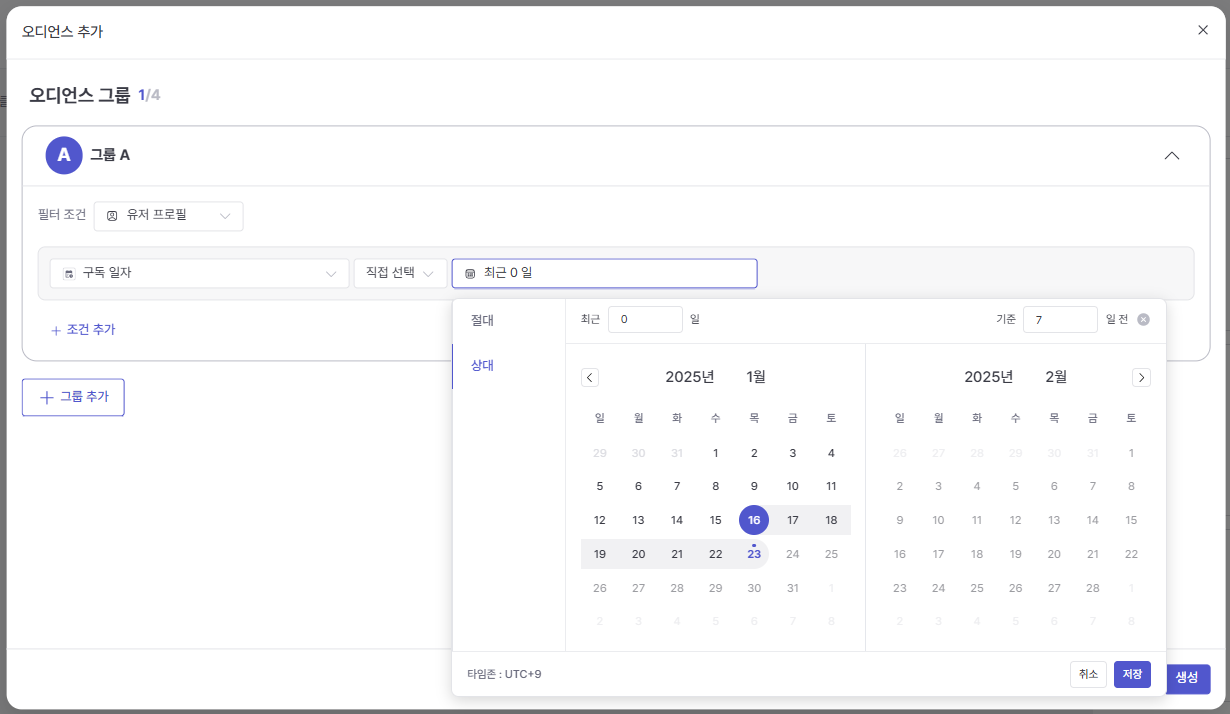Click the 최근 0 일 date field
Screen dimensions: 1230x714
click(604, 273)
